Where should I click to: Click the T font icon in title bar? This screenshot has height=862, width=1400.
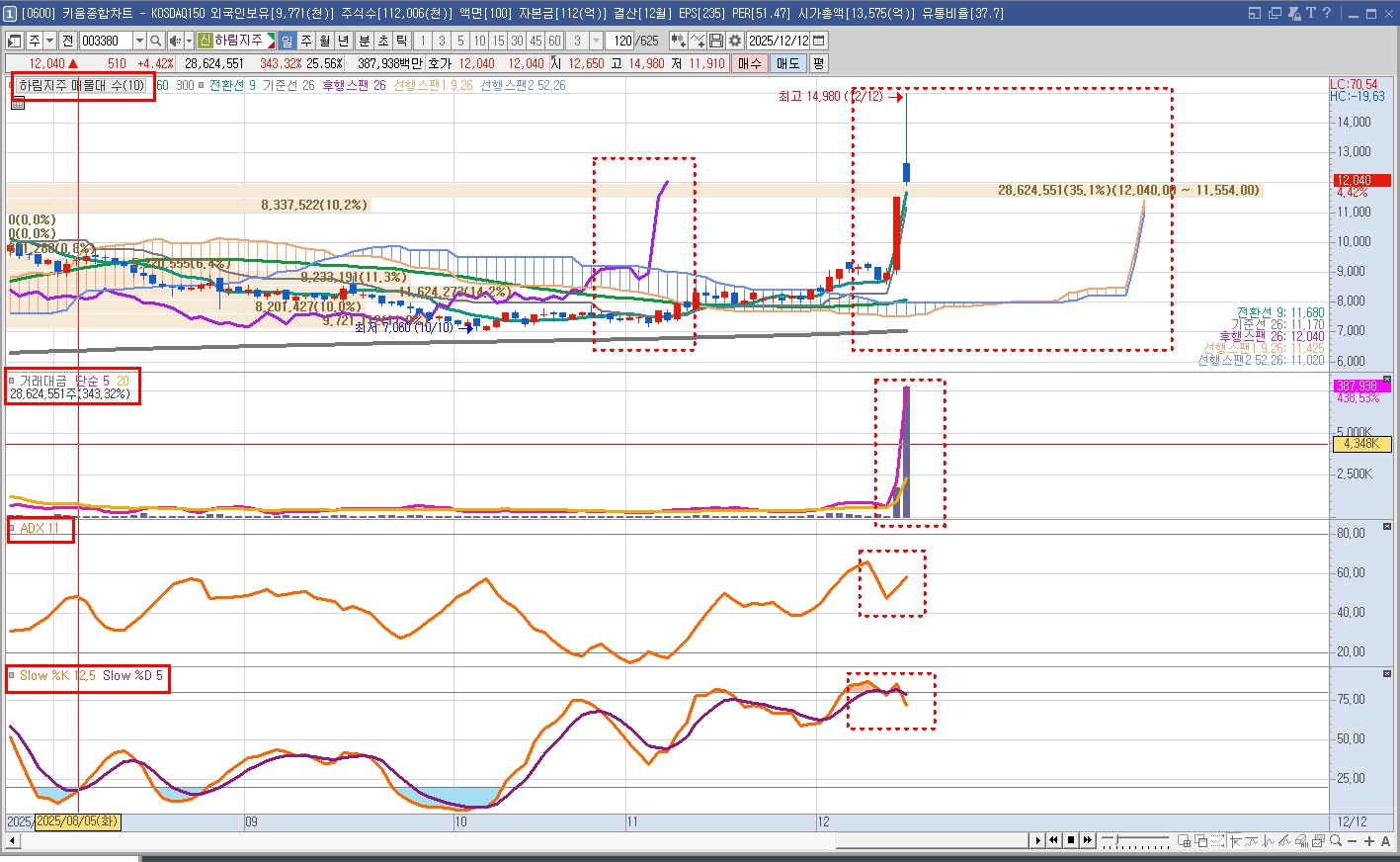coord(1310,13)
